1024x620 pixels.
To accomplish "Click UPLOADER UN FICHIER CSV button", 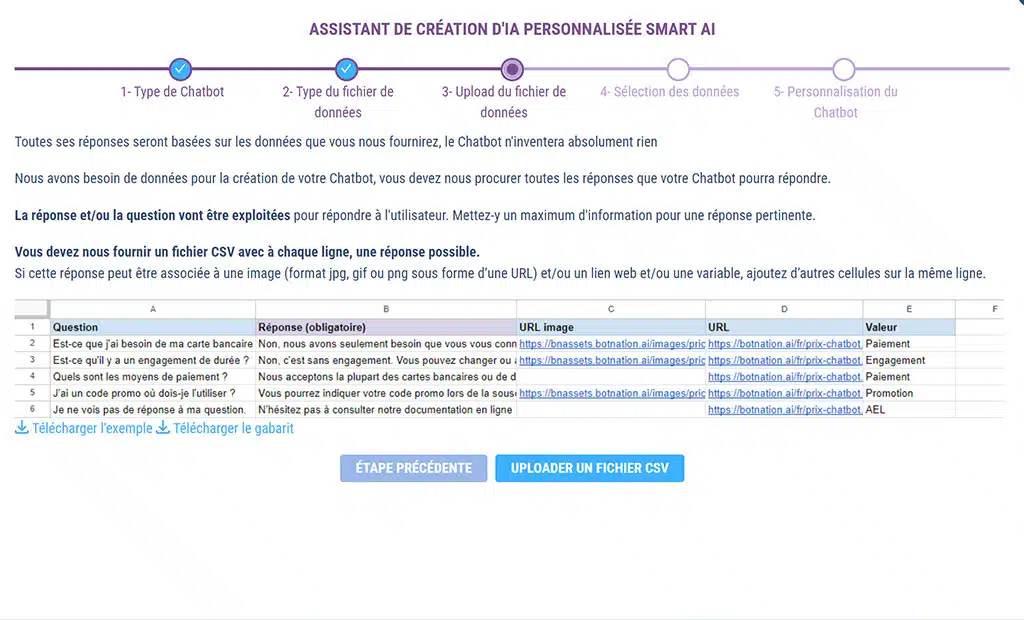I will [589, 468].
